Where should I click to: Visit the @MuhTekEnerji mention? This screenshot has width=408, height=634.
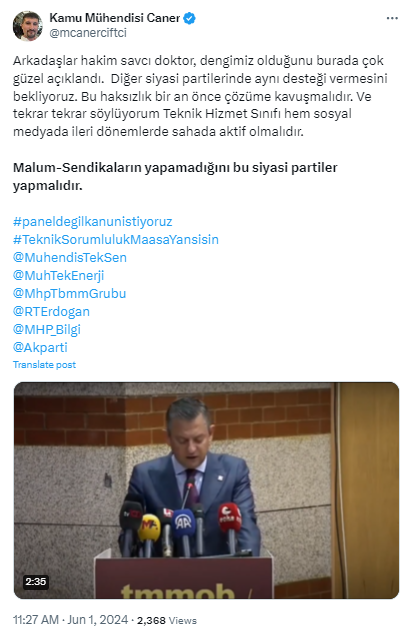point(58,275)
